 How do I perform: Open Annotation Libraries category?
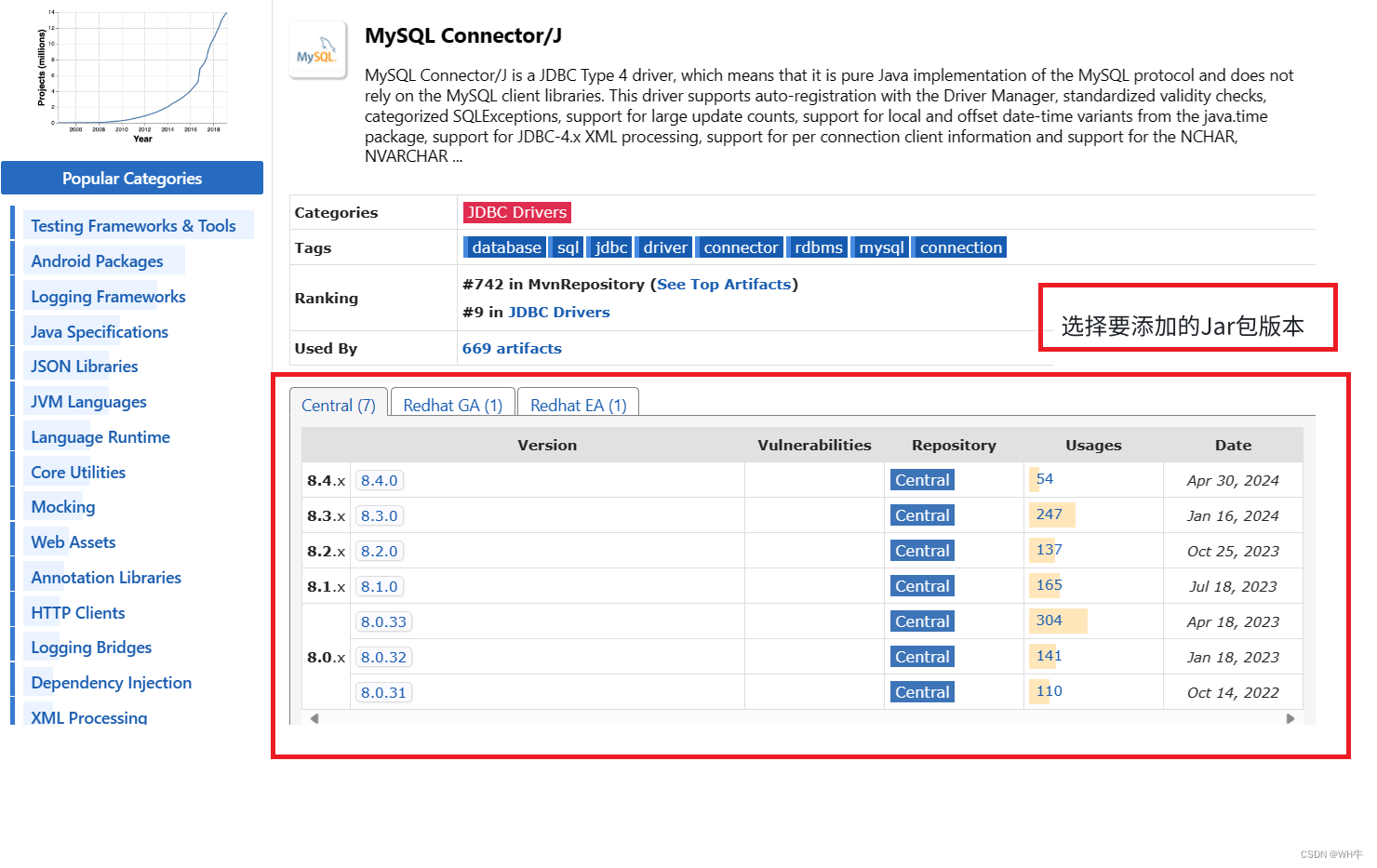[x=106, y=578]
